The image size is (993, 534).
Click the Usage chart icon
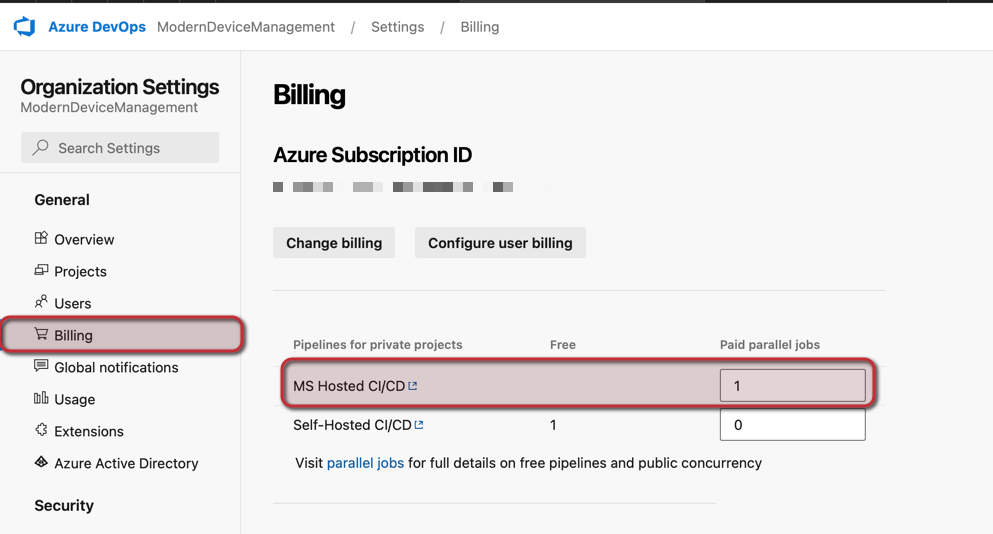(41, 398)
